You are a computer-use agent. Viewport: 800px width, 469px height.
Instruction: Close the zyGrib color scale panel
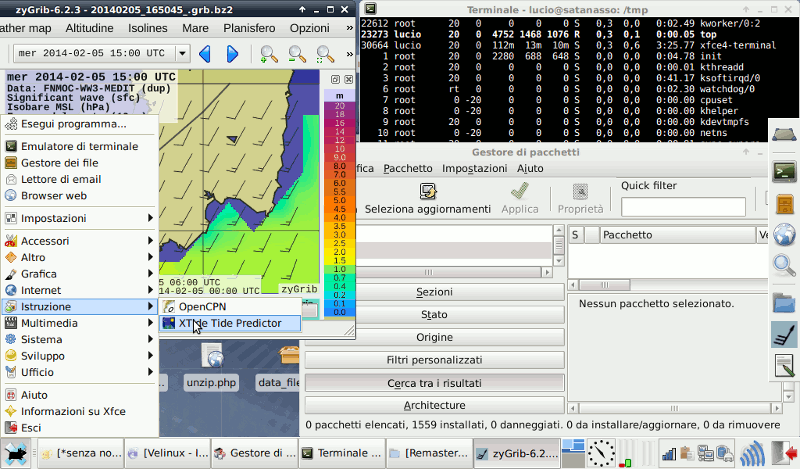coord(348,80)
